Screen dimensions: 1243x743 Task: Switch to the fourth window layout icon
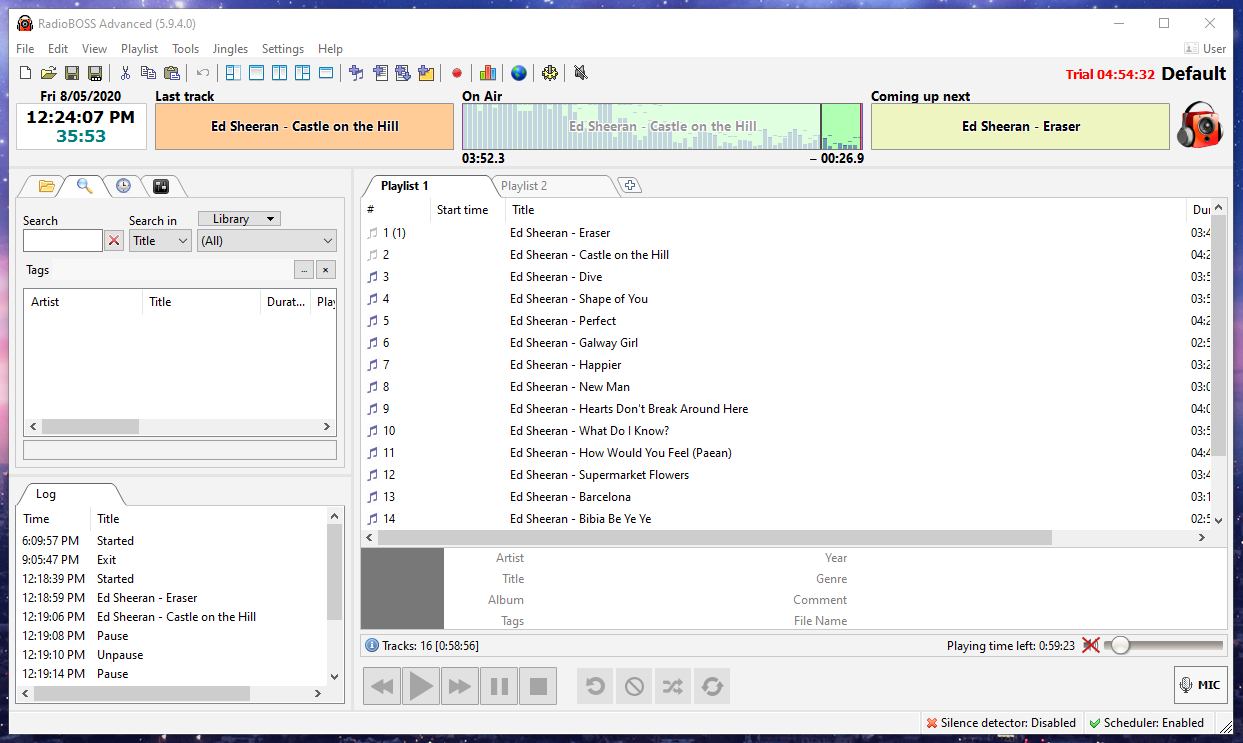(x=302, y=73)
